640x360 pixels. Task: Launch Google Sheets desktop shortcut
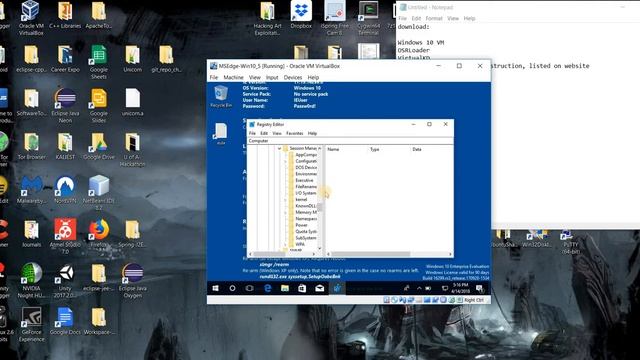(99, 62)
